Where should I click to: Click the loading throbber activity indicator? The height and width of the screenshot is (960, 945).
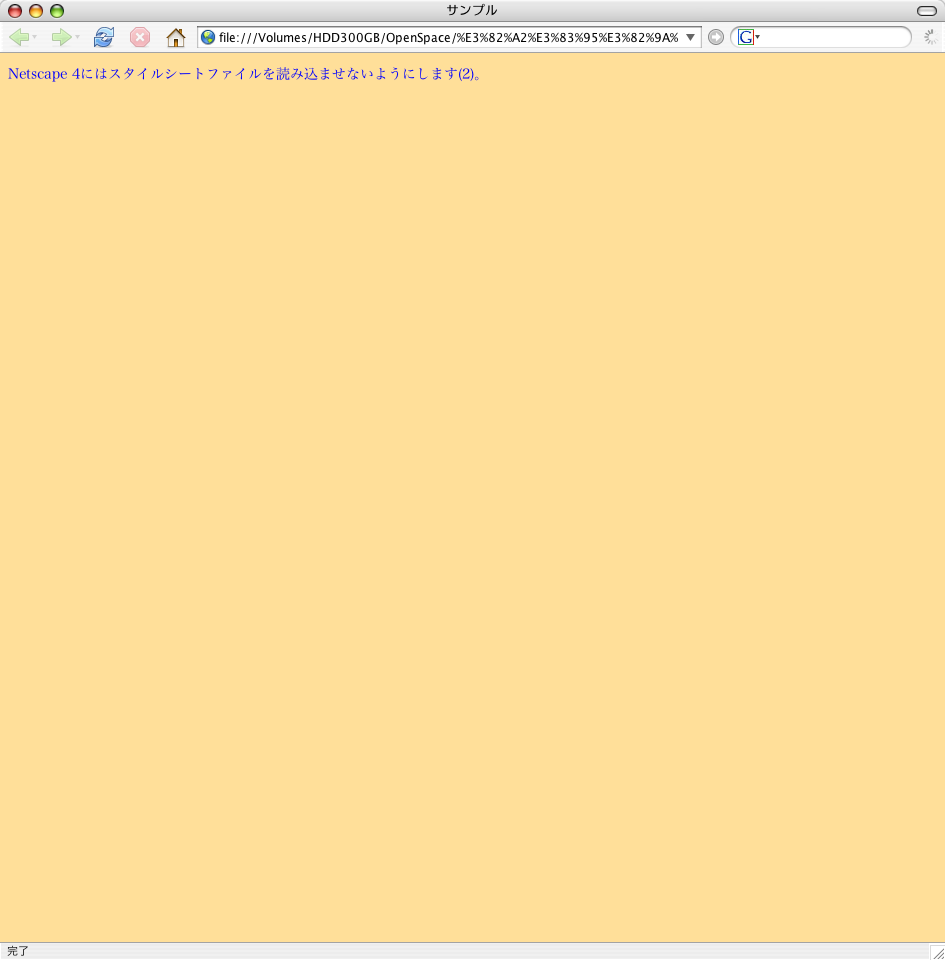tap(931, 37)
